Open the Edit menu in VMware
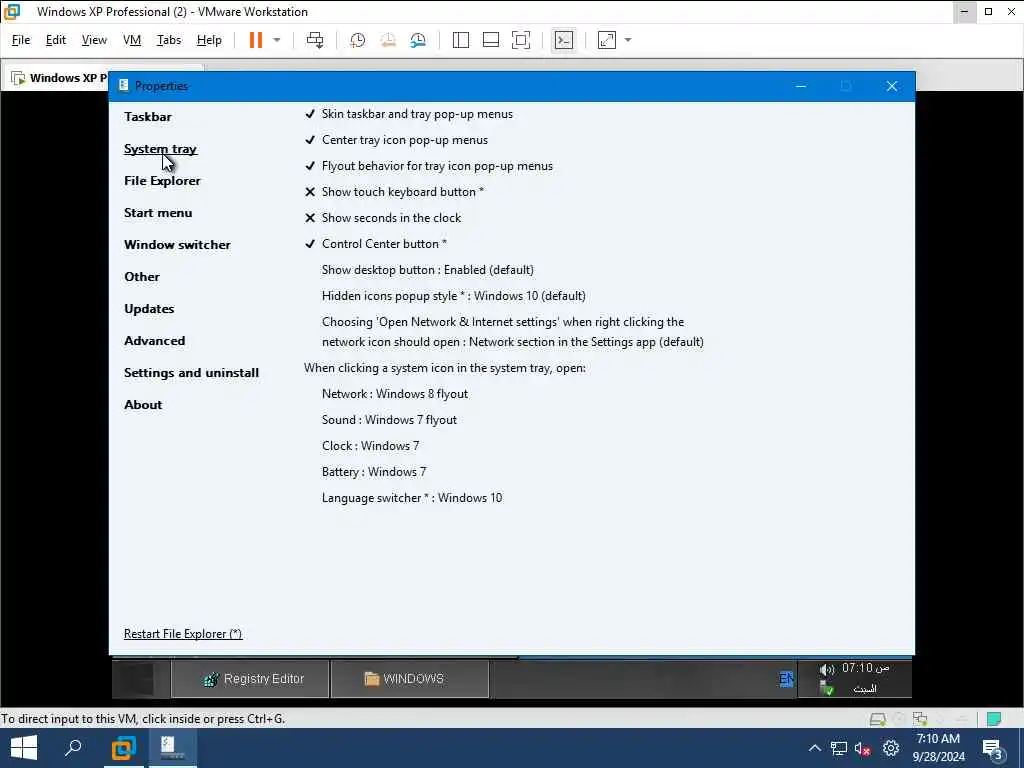This screenshot has width=1024, height=768. point(56,40)
